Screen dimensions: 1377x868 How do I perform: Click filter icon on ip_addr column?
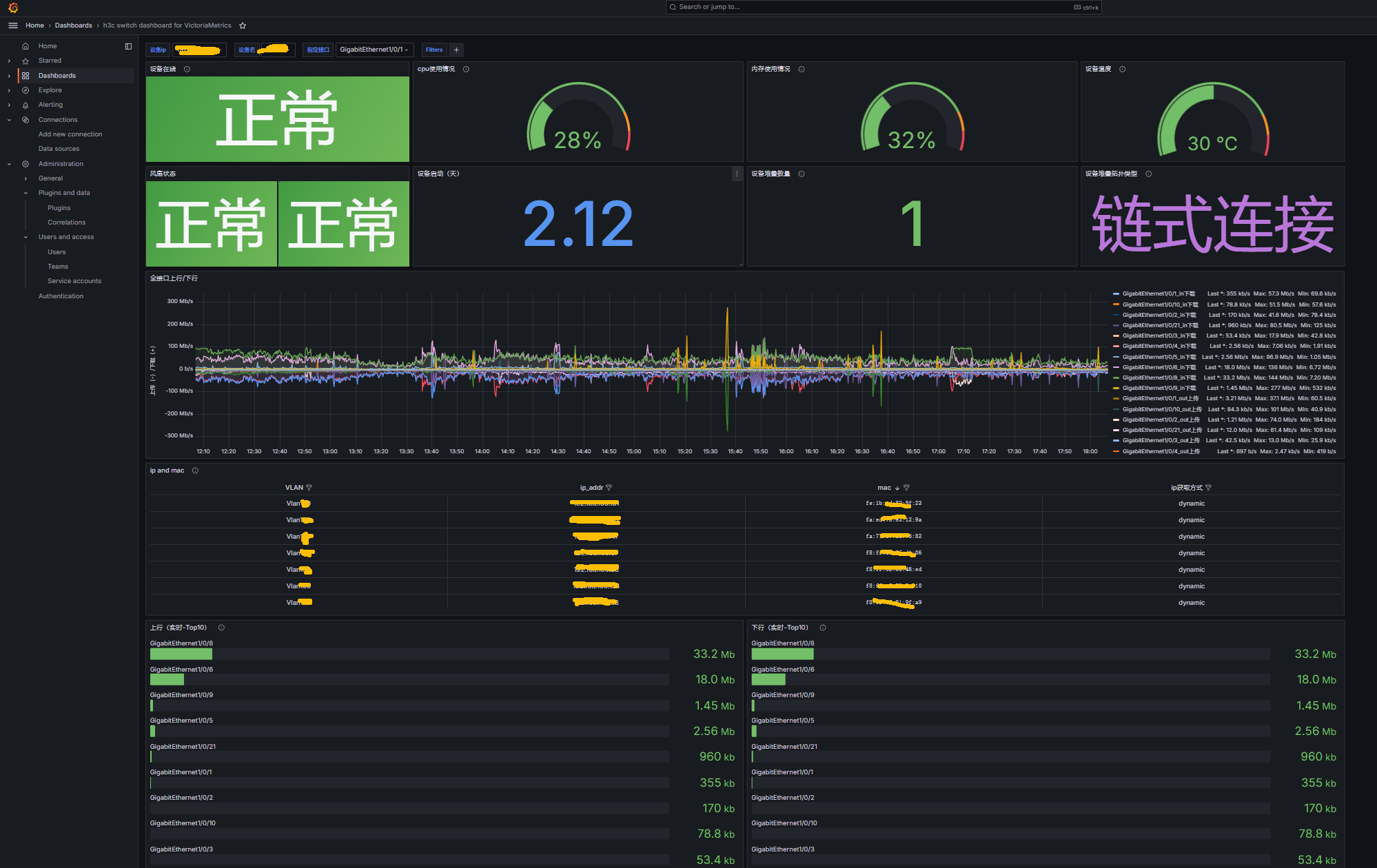click(x=609, y=488)
